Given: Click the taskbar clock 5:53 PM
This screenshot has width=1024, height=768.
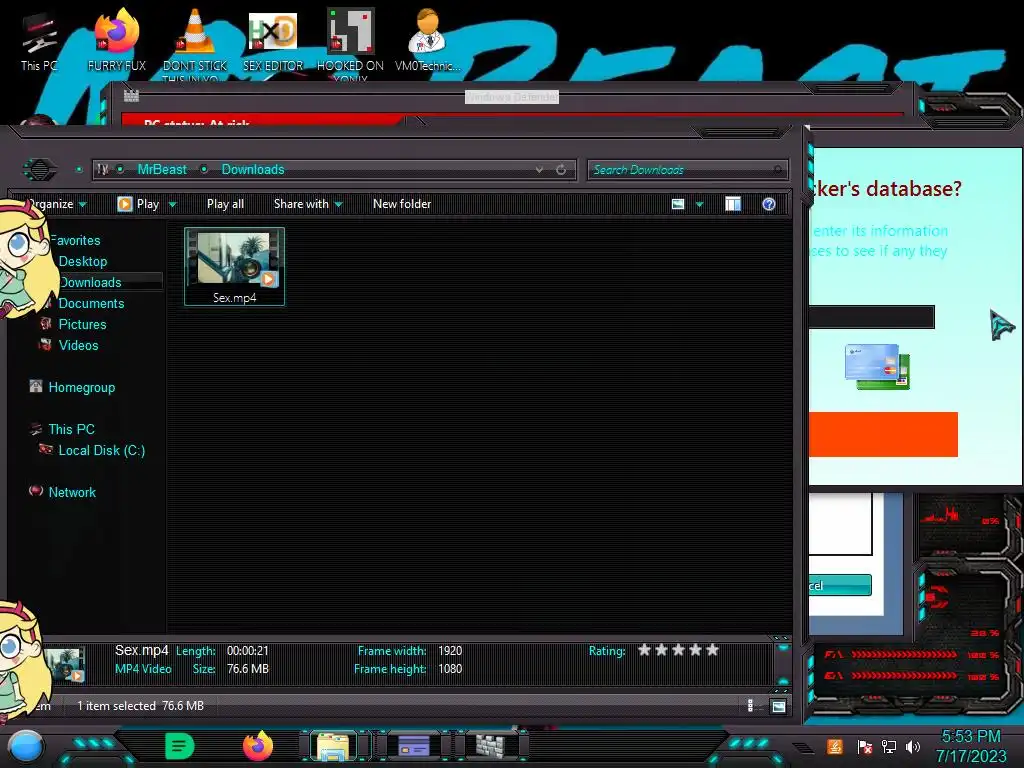Looking at the screenshot, I should [x=970, y=737].
